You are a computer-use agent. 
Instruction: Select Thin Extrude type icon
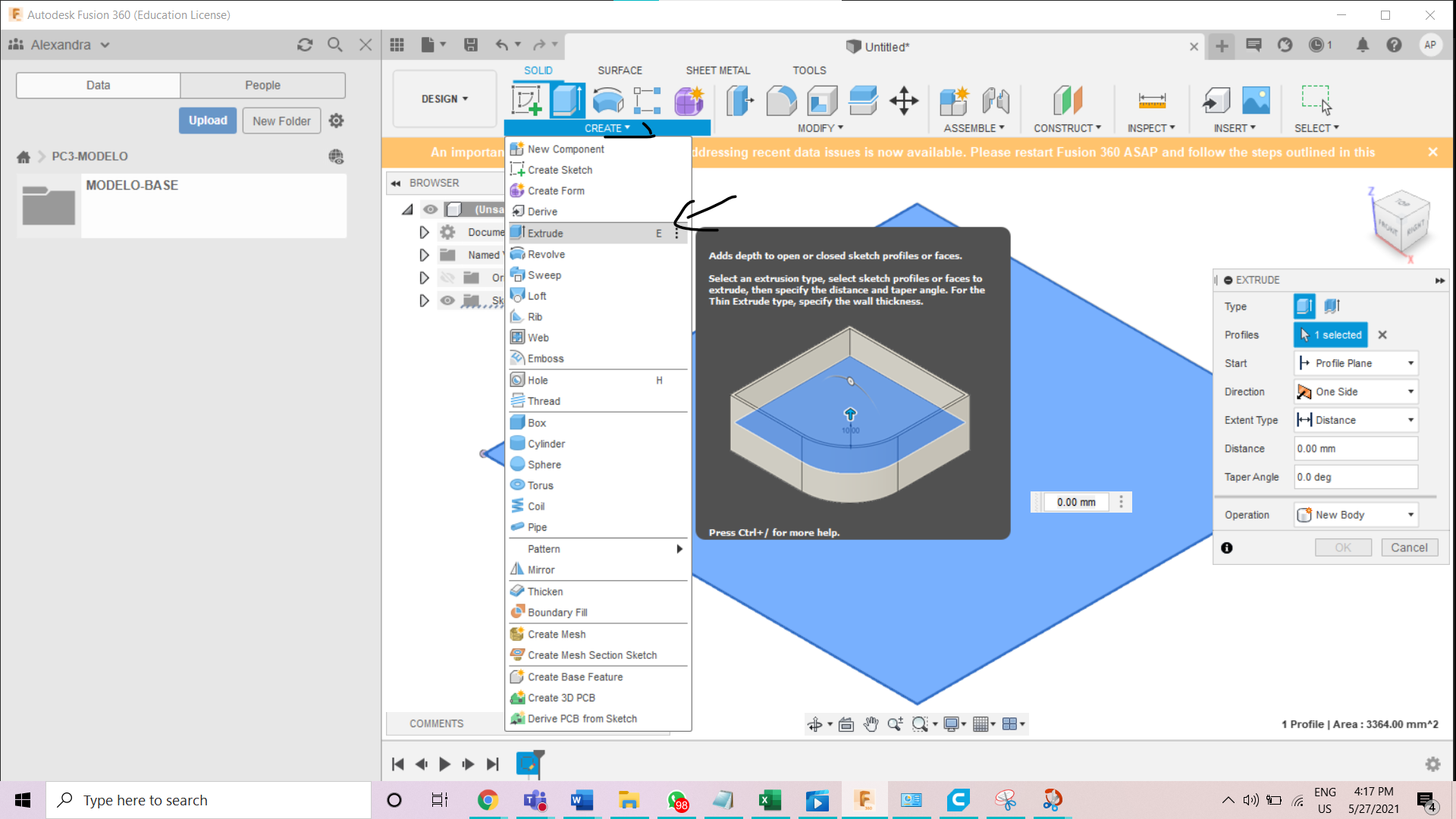pyautogui.click(x=1332, y=306)
